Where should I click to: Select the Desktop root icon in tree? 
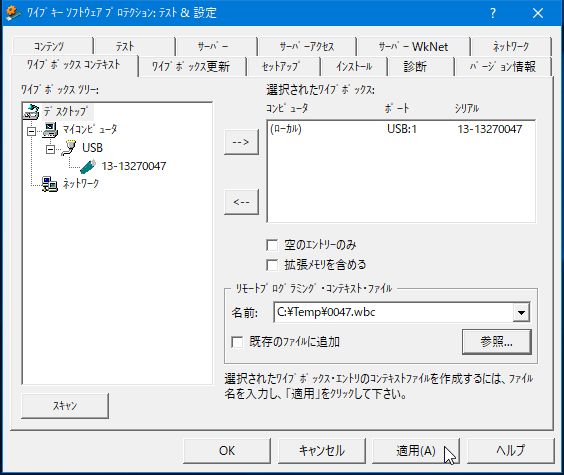point(31,112)
